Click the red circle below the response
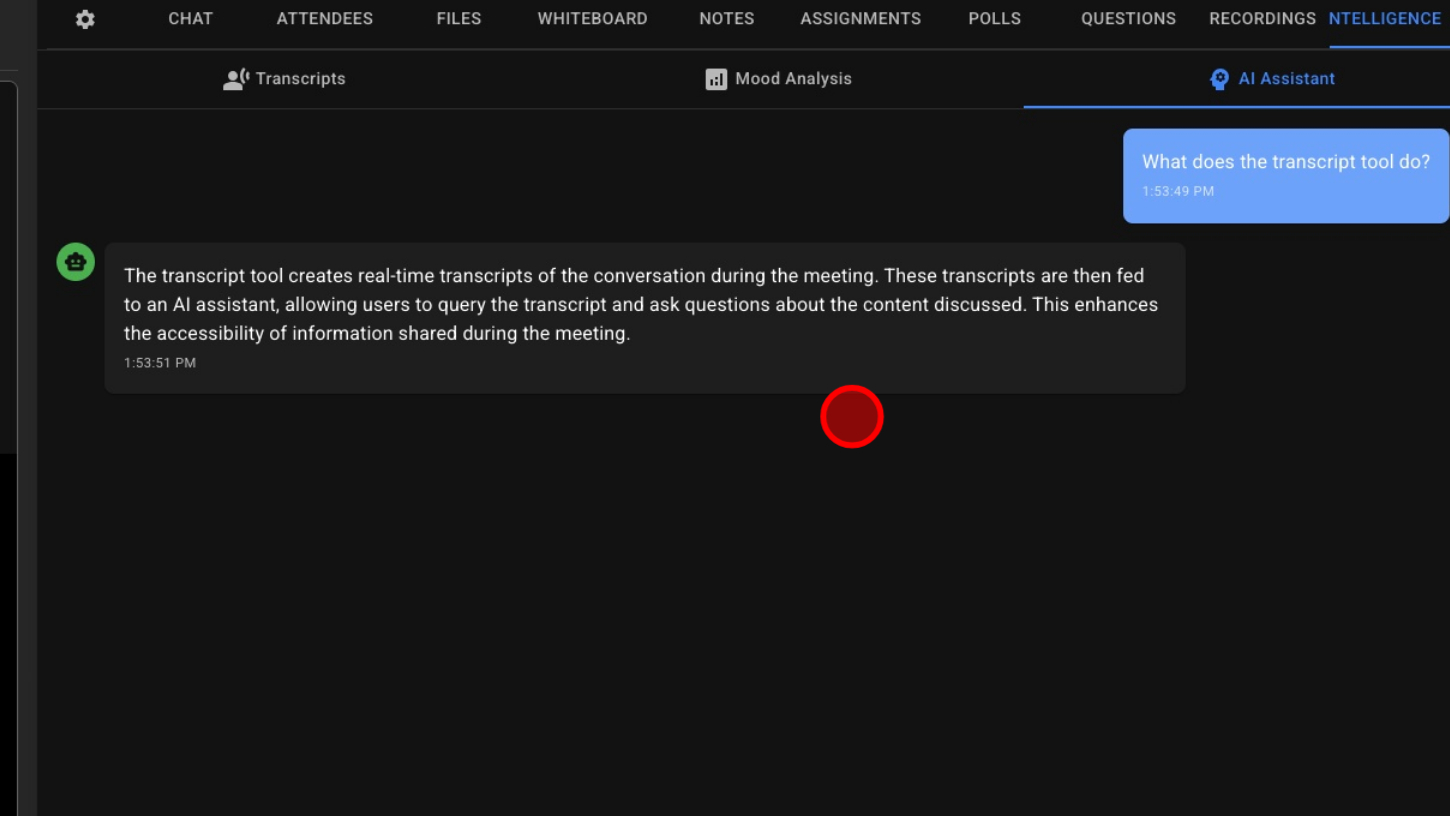Image resolution: width=1450 pixels, height=816 pixels. pos(852,417)
